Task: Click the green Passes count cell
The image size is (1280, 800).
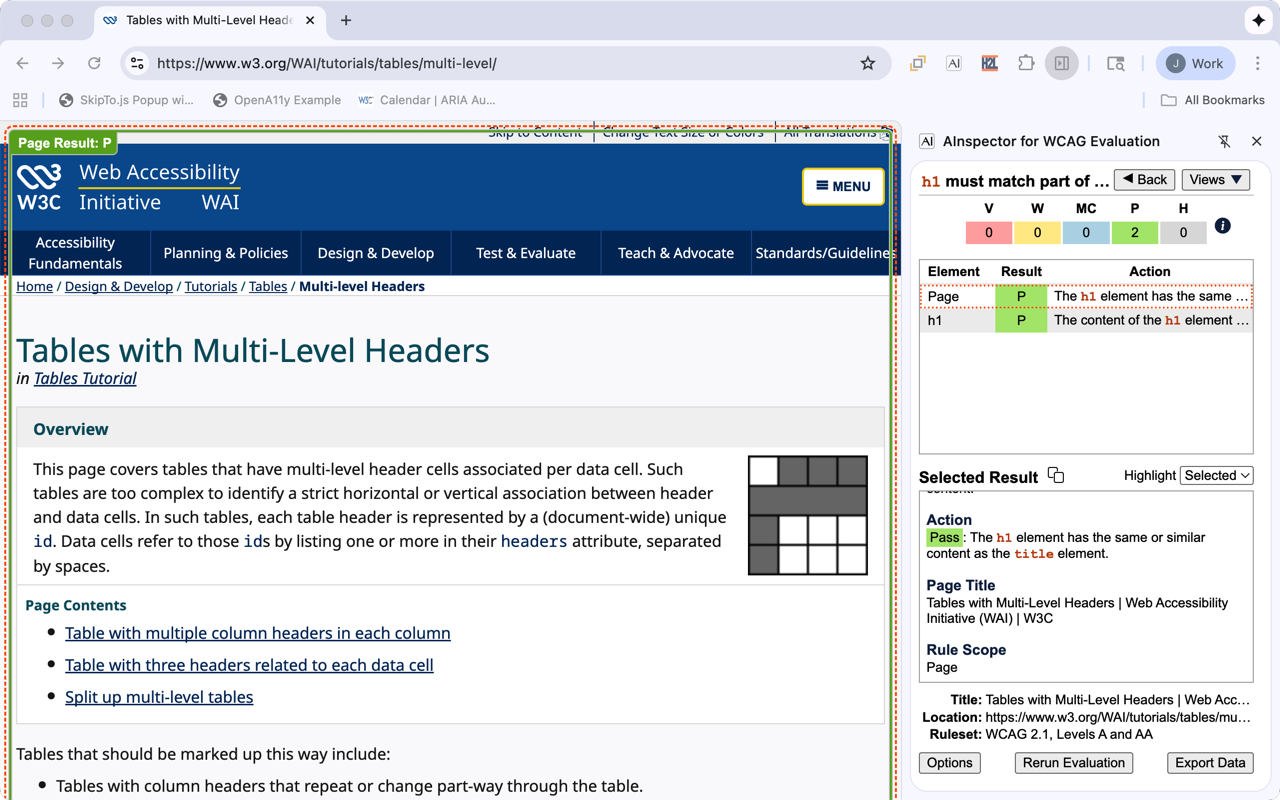Action: point(1134,232)
